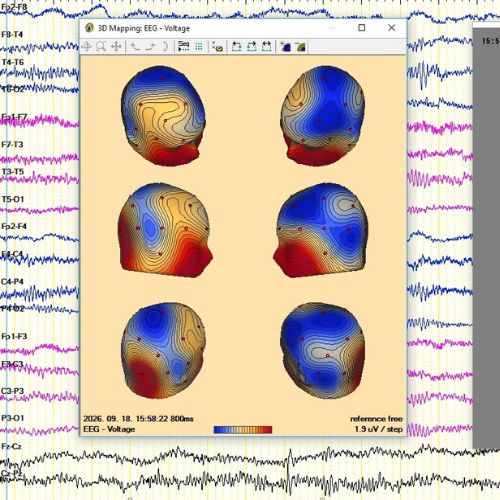The width and height of the screenshot is (500, 500).
Task: Click the mapping options icon with checkmark
Action: point(218,46)
